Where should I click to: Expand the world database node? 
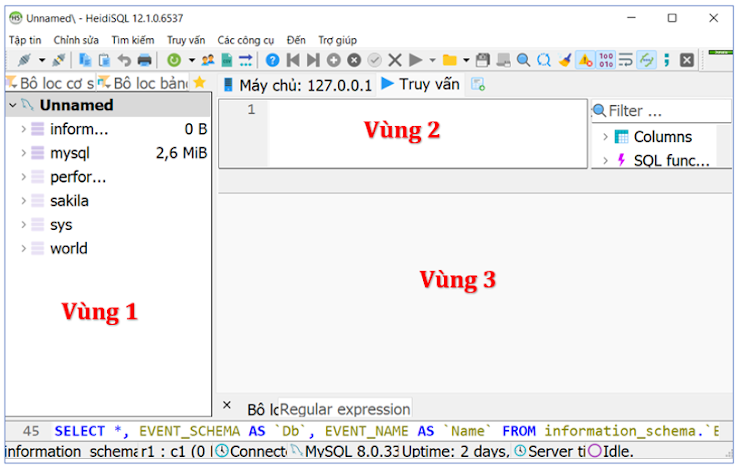tap(23, 248)
